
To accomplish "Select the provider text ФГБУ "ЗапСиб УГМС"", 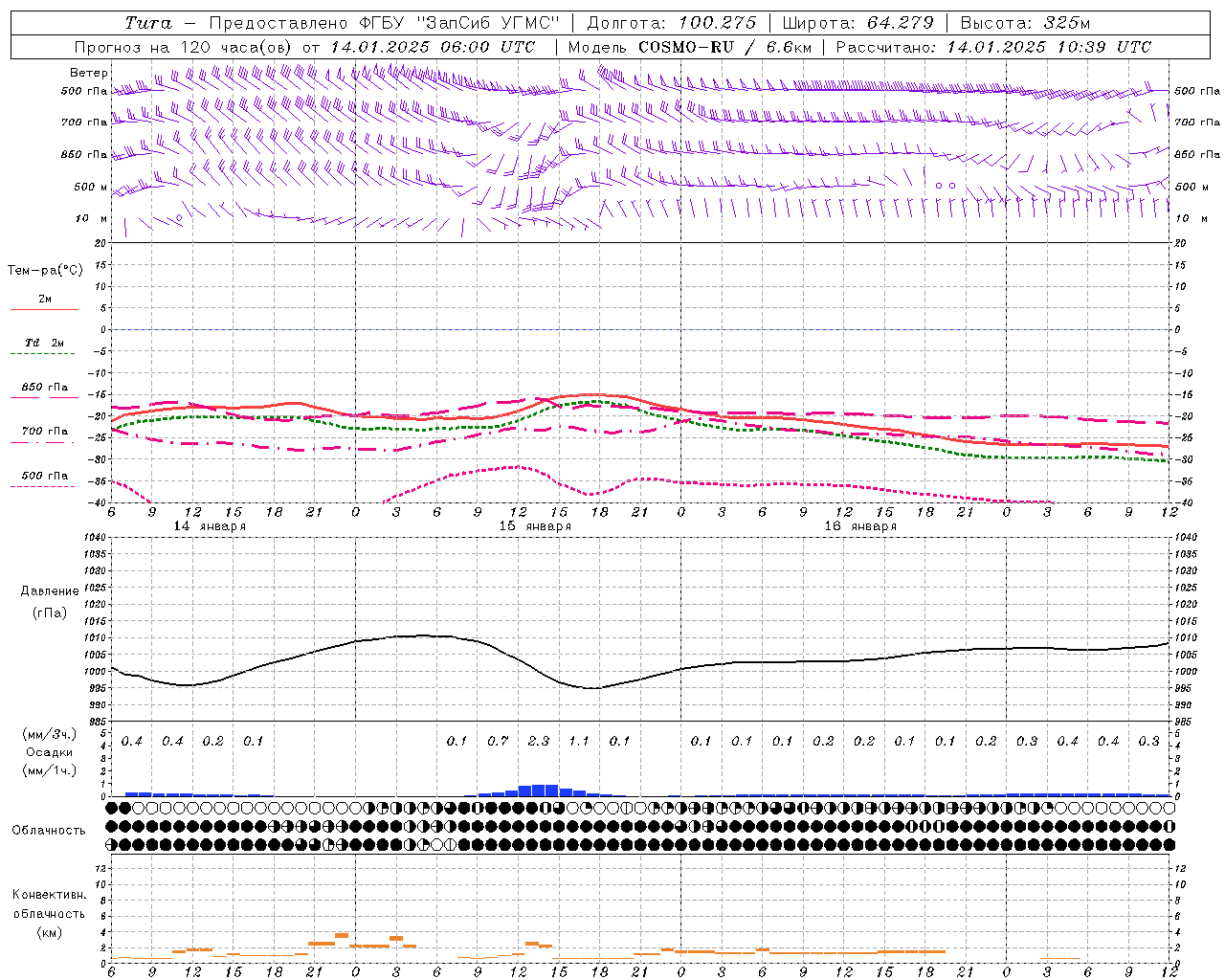I will 458,23.
